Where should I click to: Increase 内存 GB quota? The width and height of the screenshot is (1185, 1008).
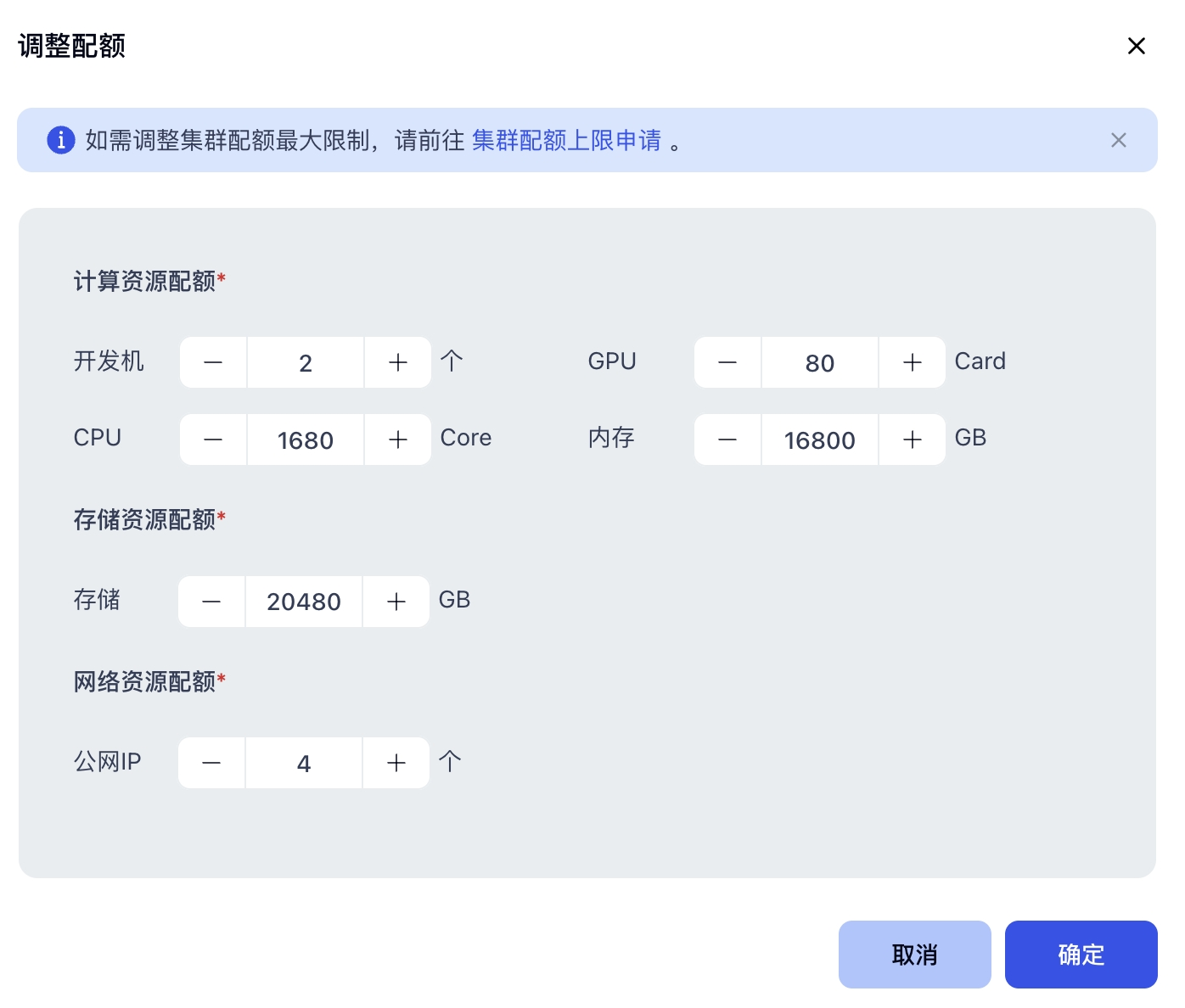(x=913, y=440)
